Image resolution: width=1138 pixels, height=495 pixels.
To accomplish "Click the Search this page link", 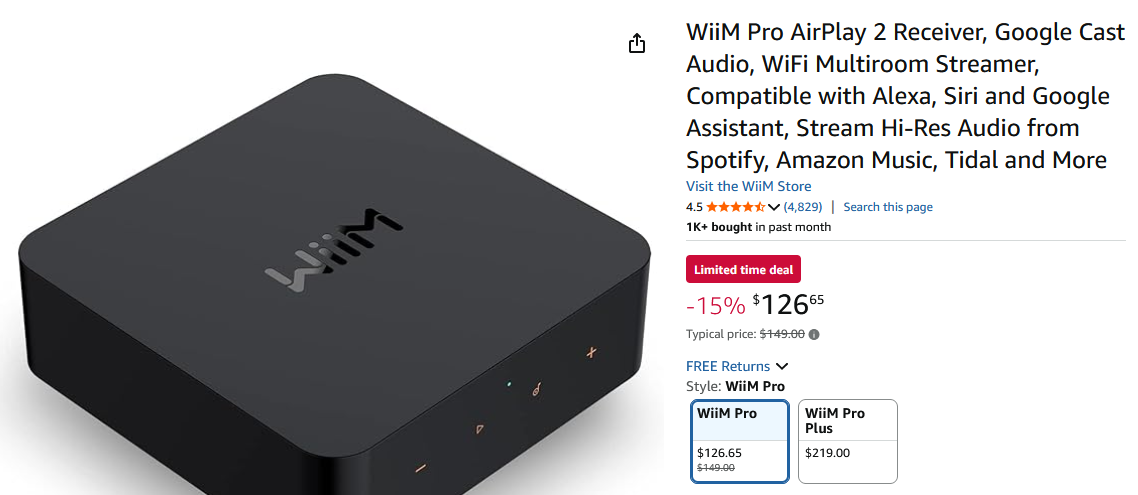I will click(888, 207).
